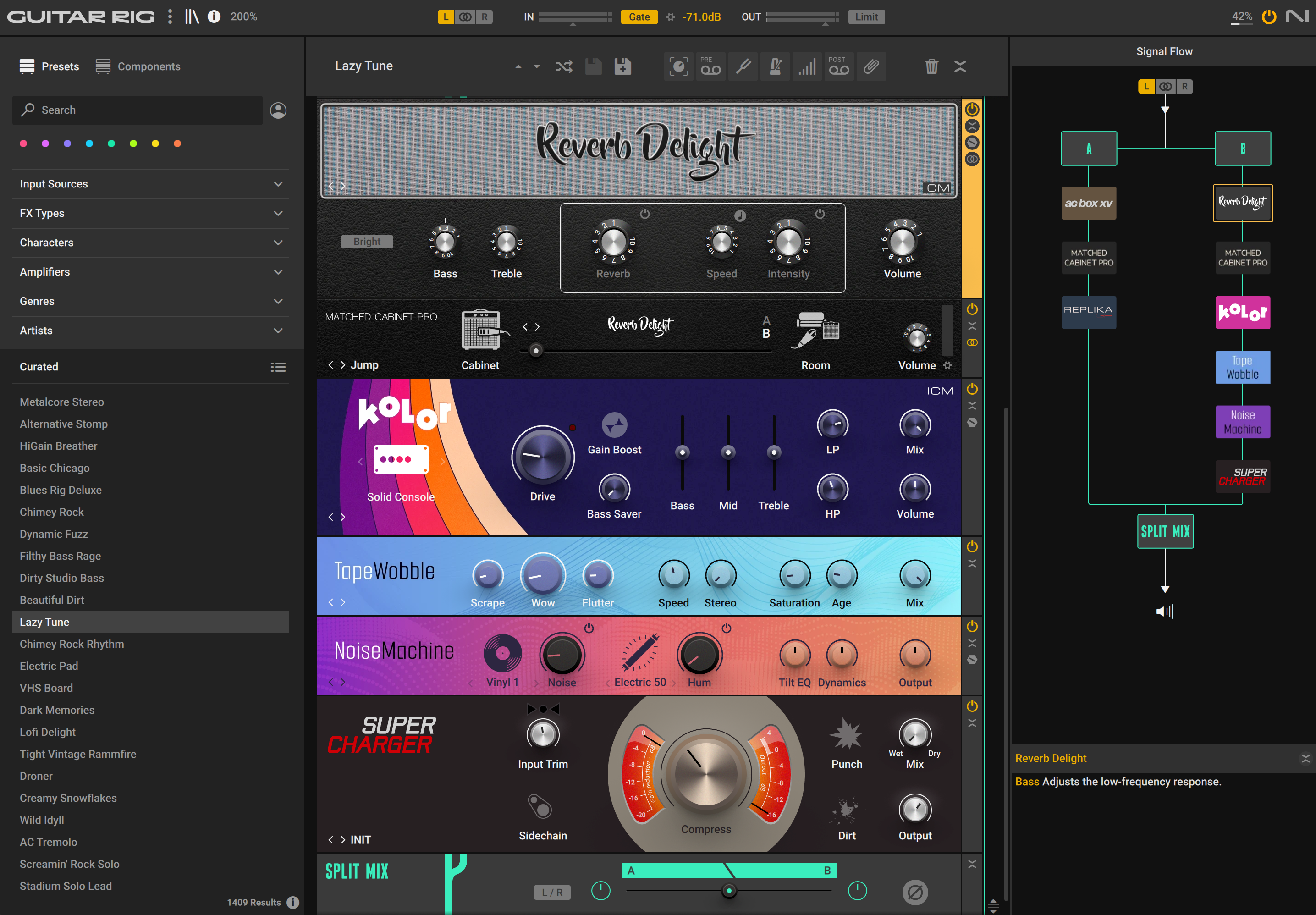Image resolution: width=1316 pixels, height=915 pixels.
Task: Switch to the Presets tab
Action: pyautogui.click(x=50, y=66)
